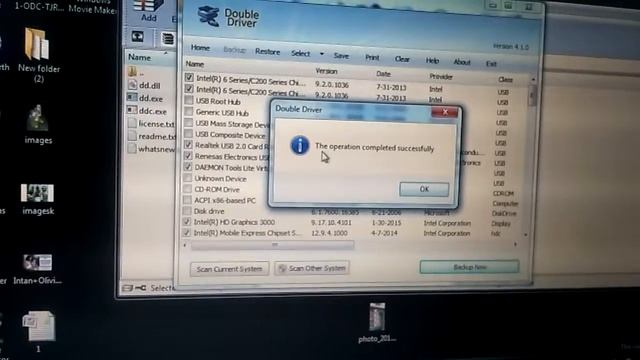Click the blue information icon in dialog
Screen dimensions: 640x360
[300, 145]
